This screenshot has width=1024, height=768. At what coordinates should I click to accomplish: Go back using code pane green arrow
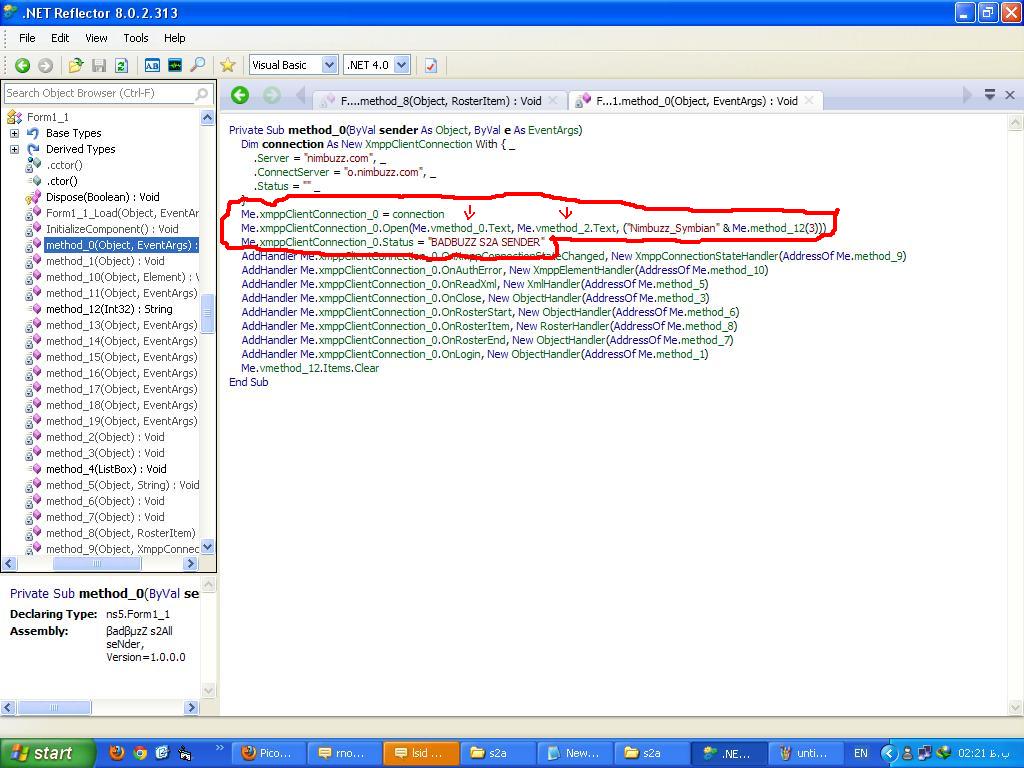point(240,95)
